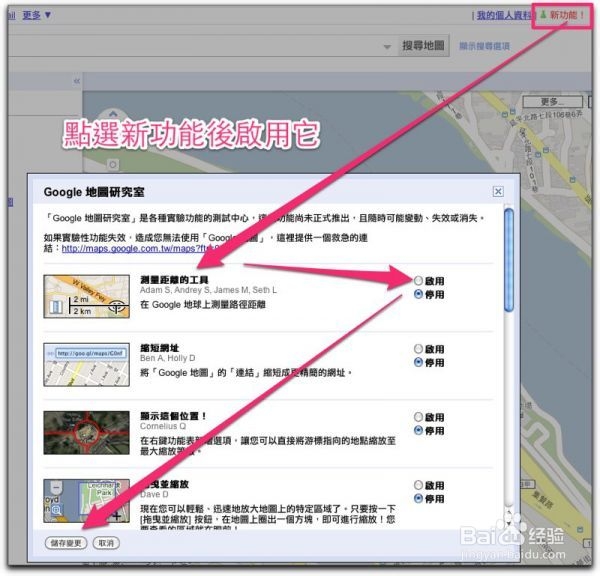This screenshot has height=576, width=600.
Task: Click the measuring tool thumbnail image
Action: [x=86, y=296]
